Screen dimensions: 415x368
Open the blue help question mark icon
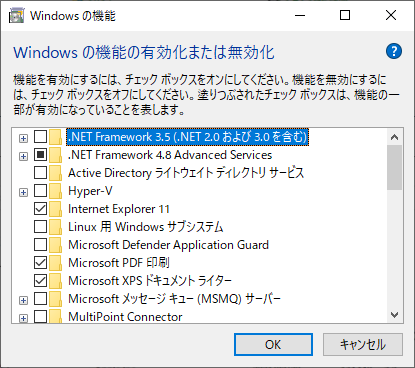[394, 51]
